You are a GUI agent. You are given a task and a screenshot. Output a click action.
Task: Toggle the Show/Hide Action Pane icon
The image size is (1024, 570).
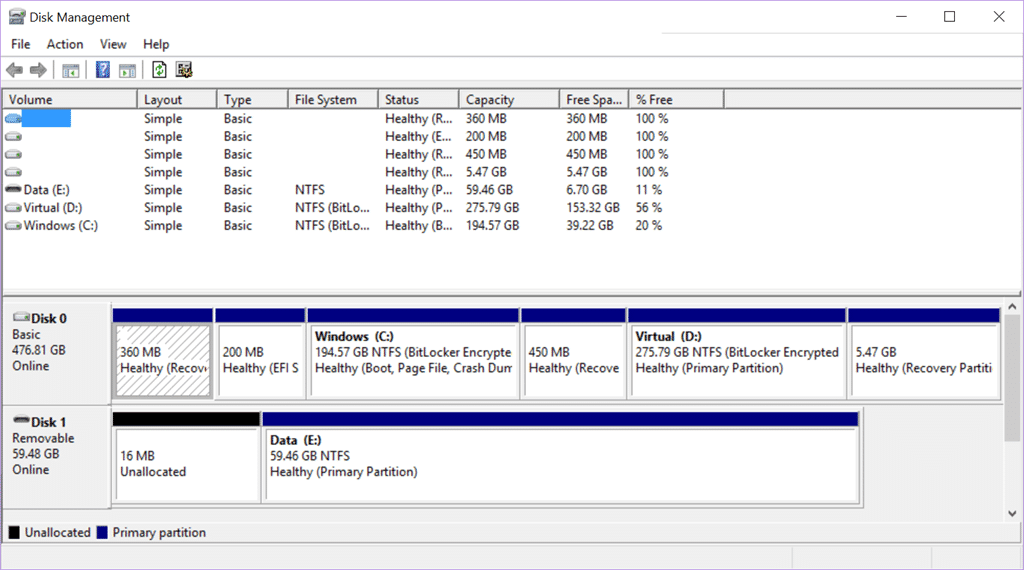127,70
